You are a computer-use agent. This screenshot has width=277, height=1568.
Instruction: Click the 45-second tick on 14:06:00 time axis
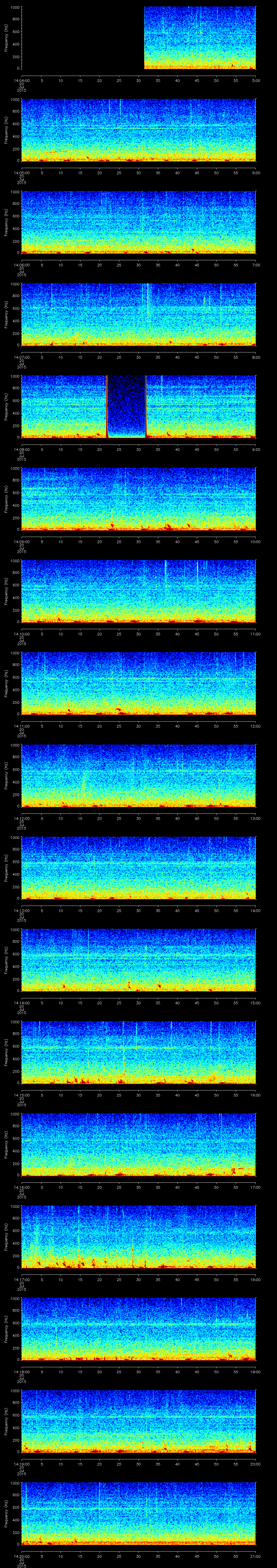coord(197,265)
